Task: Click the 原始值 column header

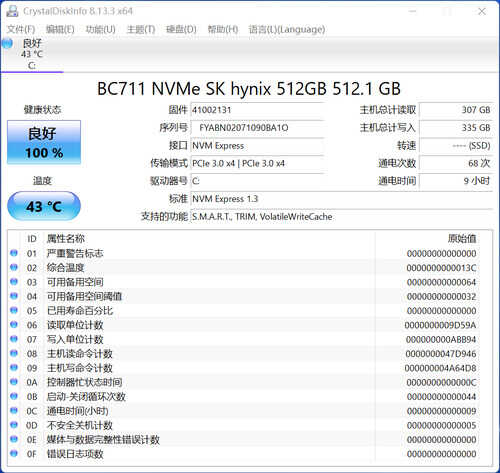Action: [462, 239]
